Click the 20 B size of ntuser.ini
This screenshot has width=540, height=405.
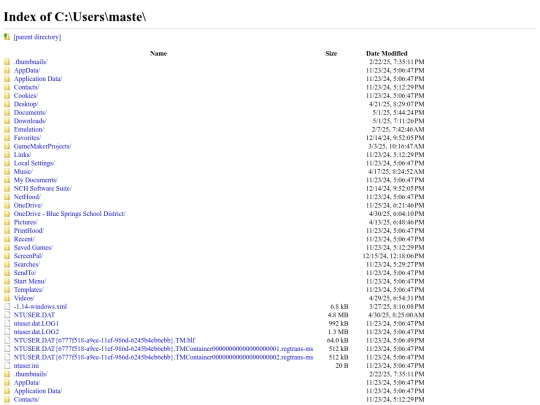342,366
